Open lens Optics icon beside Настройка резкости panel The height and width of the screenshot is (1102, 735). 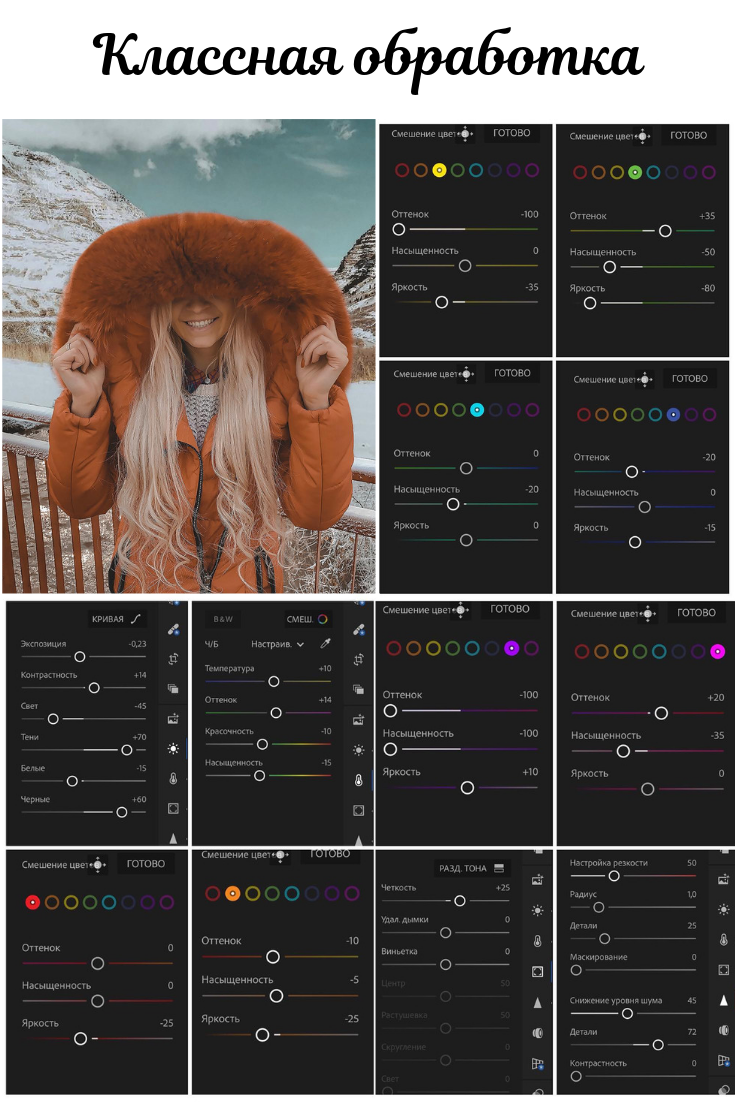coord(724,1030)
